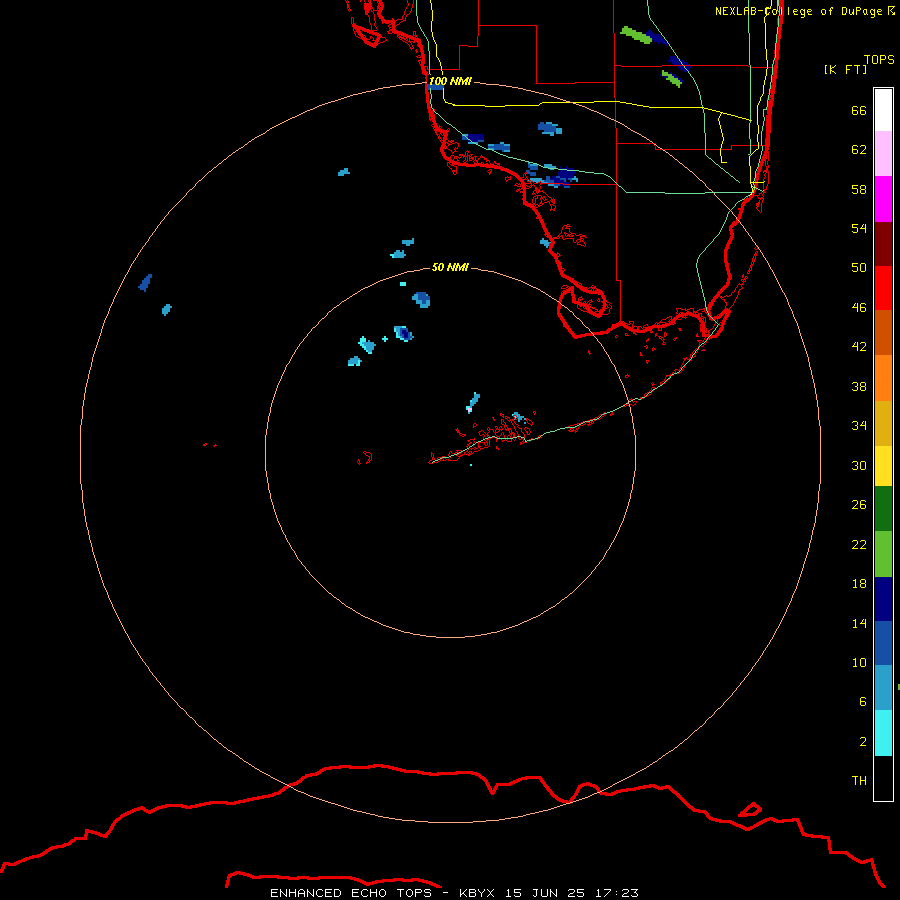This screenshot has height=900, width=900.
Task: Pick the bright orange legend swatch
Action: coord(883,378)
